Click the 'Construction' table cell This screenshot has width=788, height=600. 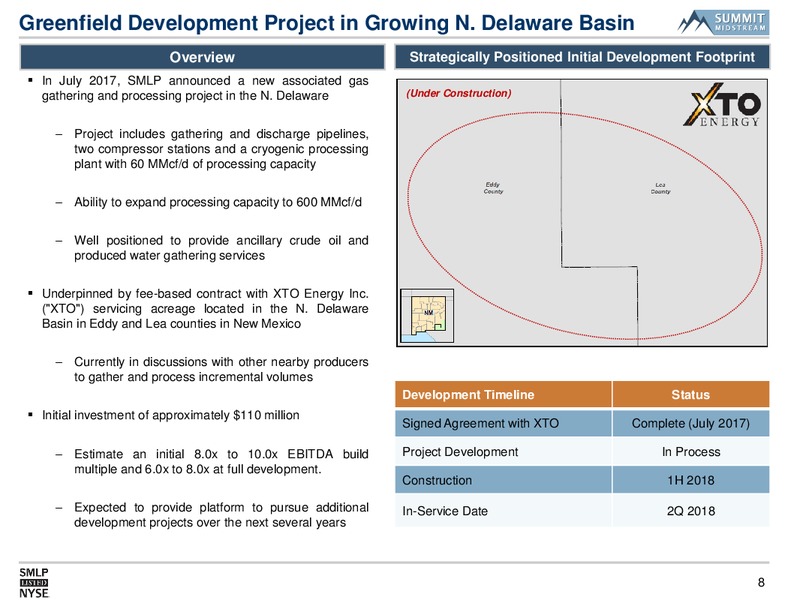504,480
